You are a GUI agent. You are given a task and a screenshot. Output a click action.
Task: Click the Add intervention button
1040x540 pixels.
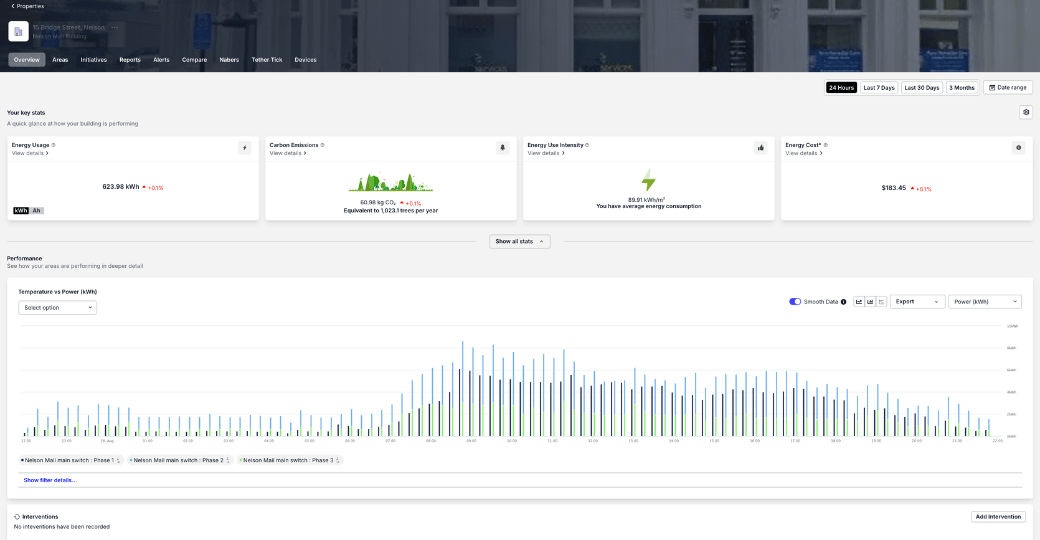coord(998,517)
